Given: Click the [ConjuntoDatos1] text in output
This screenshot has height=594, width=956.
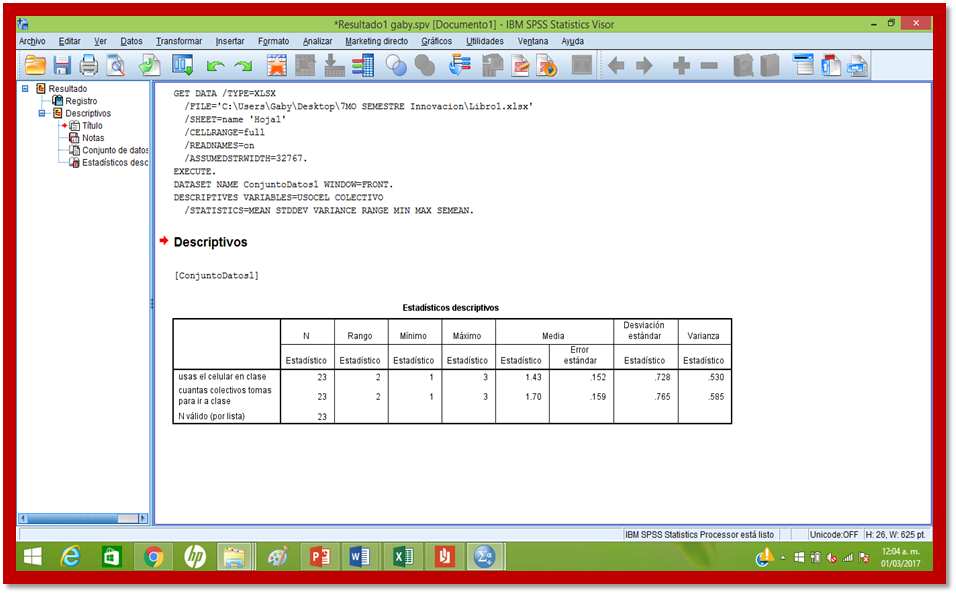Looking at the screenshot, I should (x=216, y=276).
